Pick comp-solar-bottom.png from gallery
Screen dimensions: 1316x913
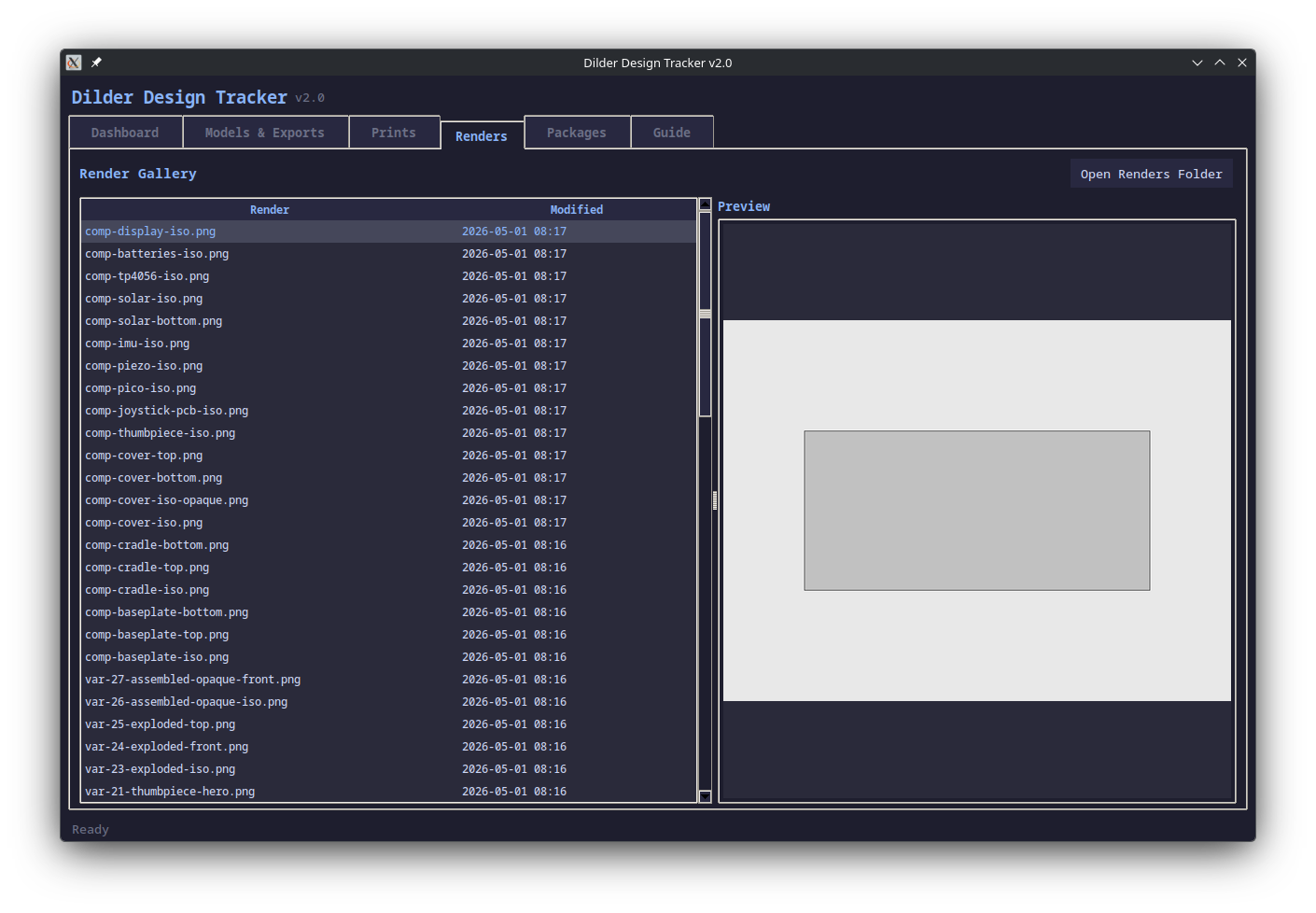click(389, 321)
